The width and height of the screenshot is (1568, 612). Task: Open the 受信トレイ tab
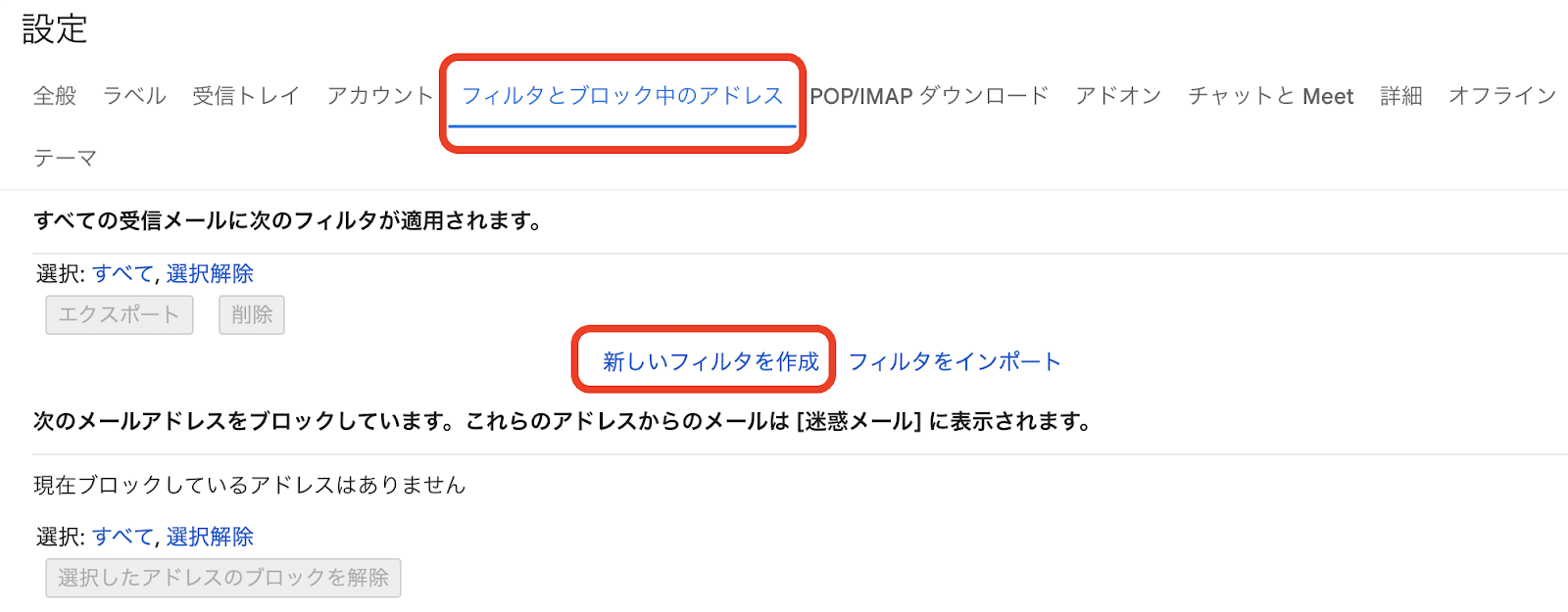(x=246, y=96)
